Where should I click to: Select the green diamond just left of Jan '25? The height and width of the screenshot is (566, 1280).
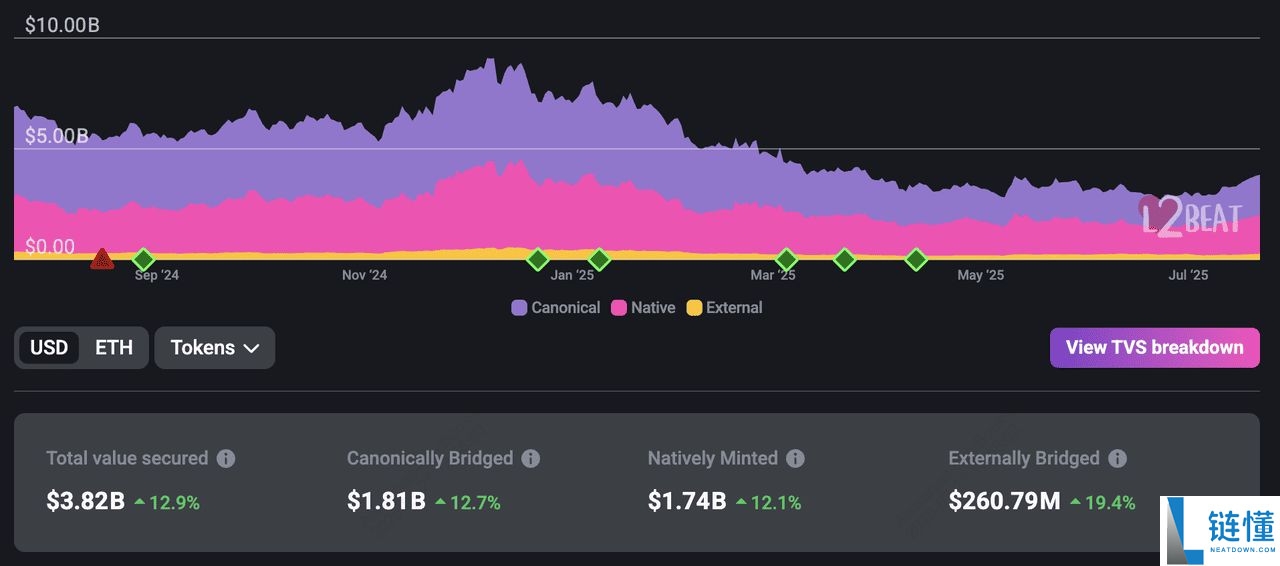(538, 260)
